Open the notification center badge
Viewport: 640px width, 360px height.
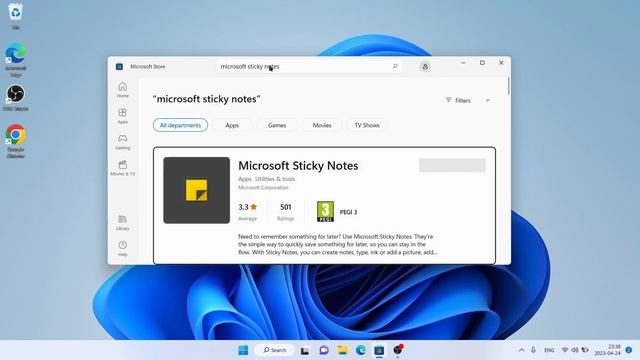629,350
